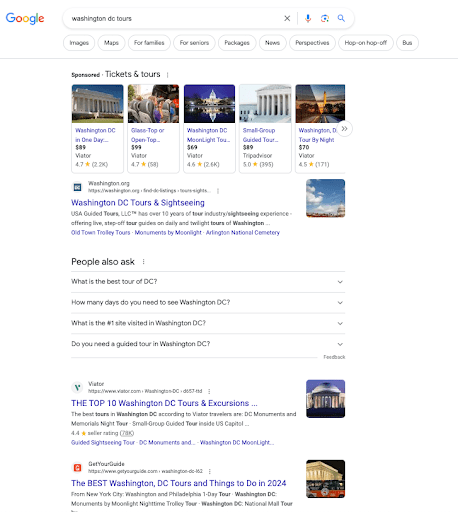Click the GetYourGuide result thumbnail image
The height and width of the screenshot is (512, 458).
pos(325,479)
